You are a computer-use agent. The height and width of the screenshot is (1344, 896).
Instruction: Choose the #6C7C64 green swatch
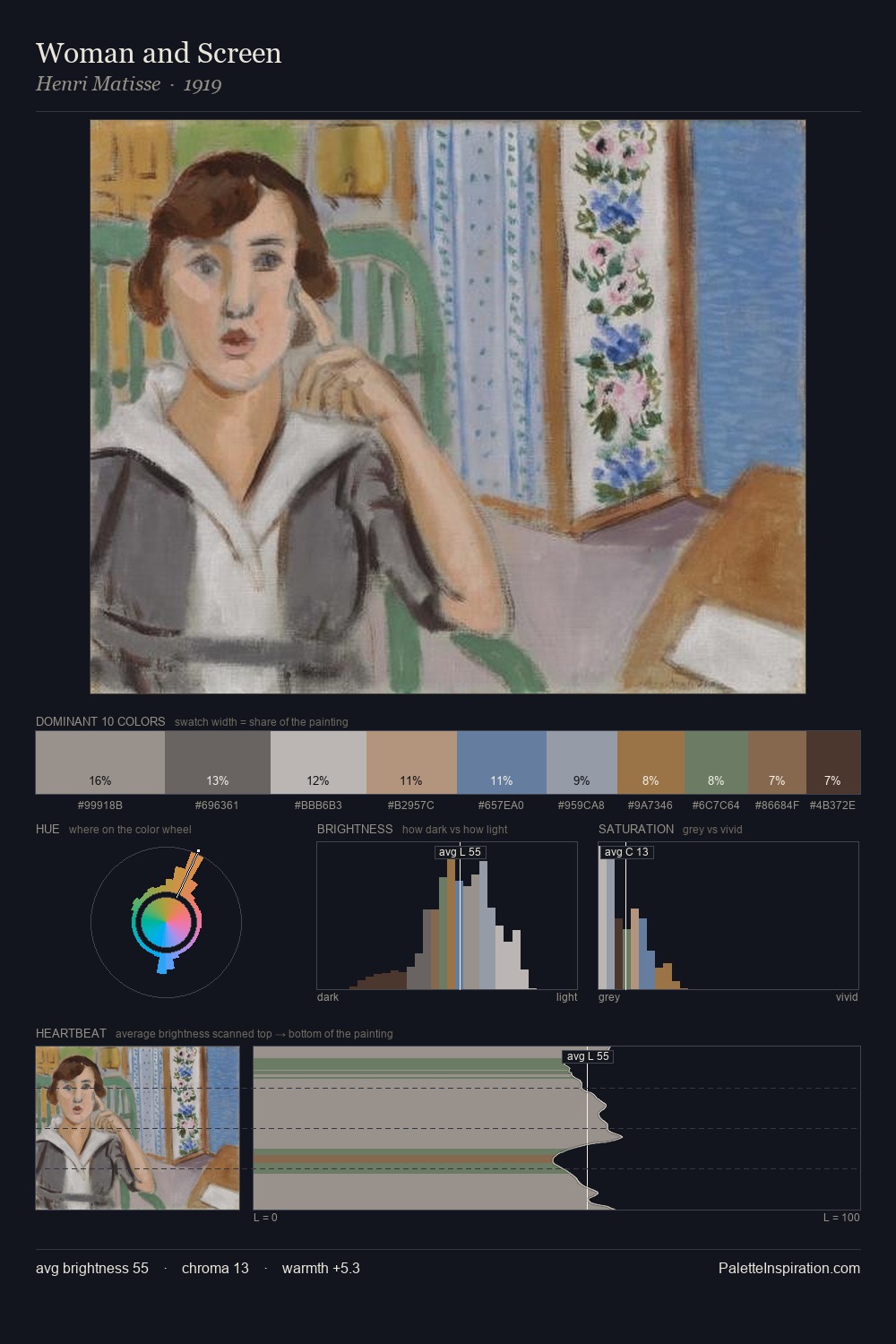[716, 762]
